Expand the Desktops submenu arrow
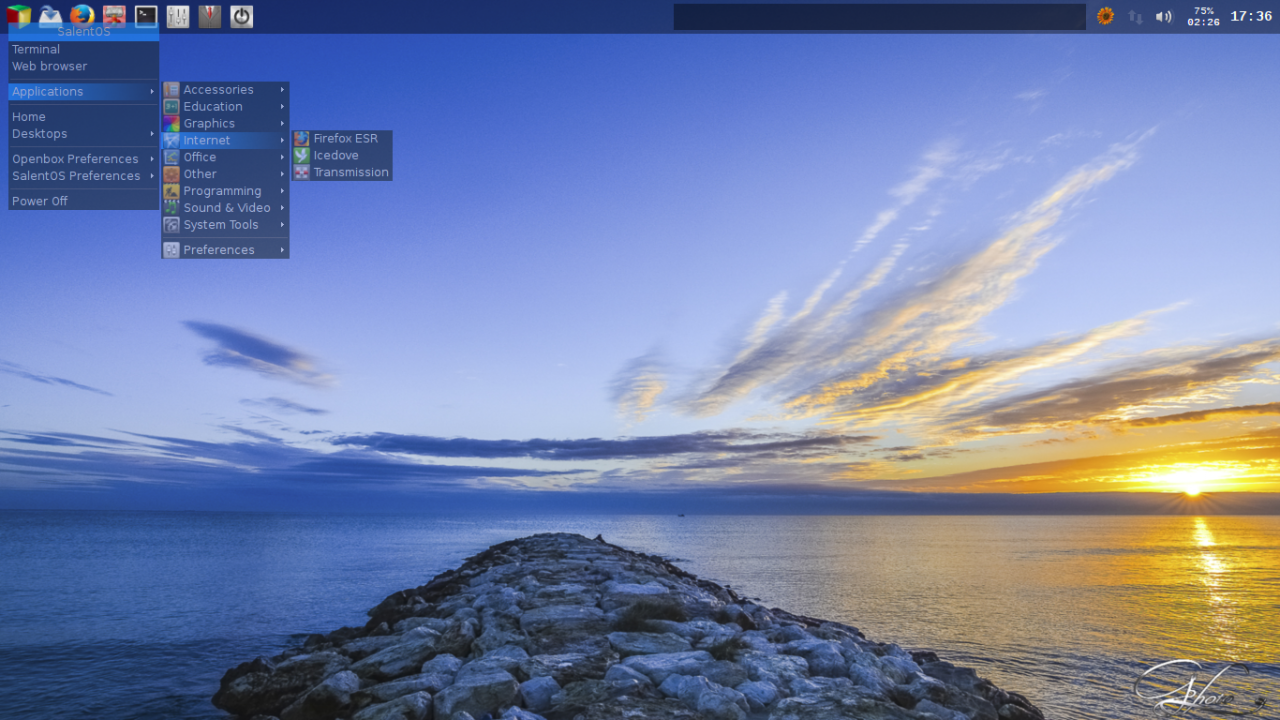 tap(153, 134)
